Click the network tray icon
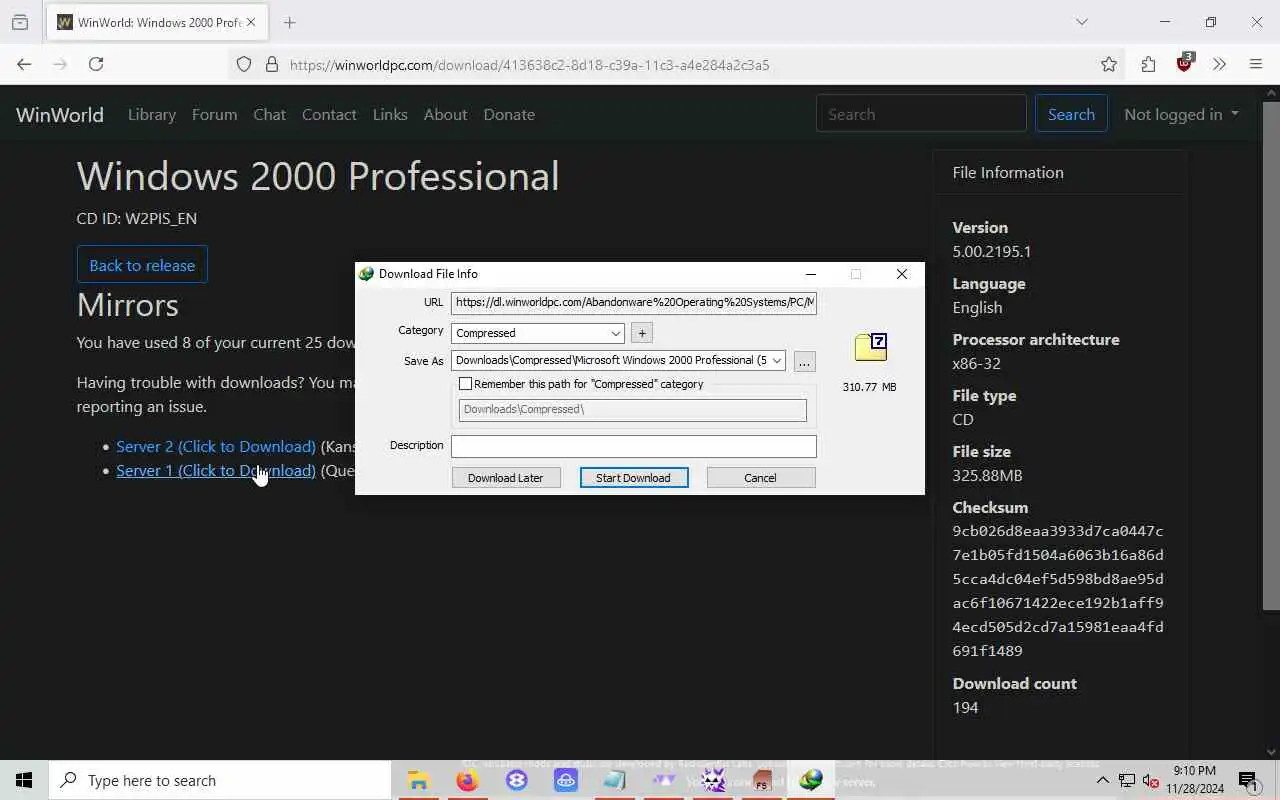This screenshot has width=1280, height=800. [1126, 780]
